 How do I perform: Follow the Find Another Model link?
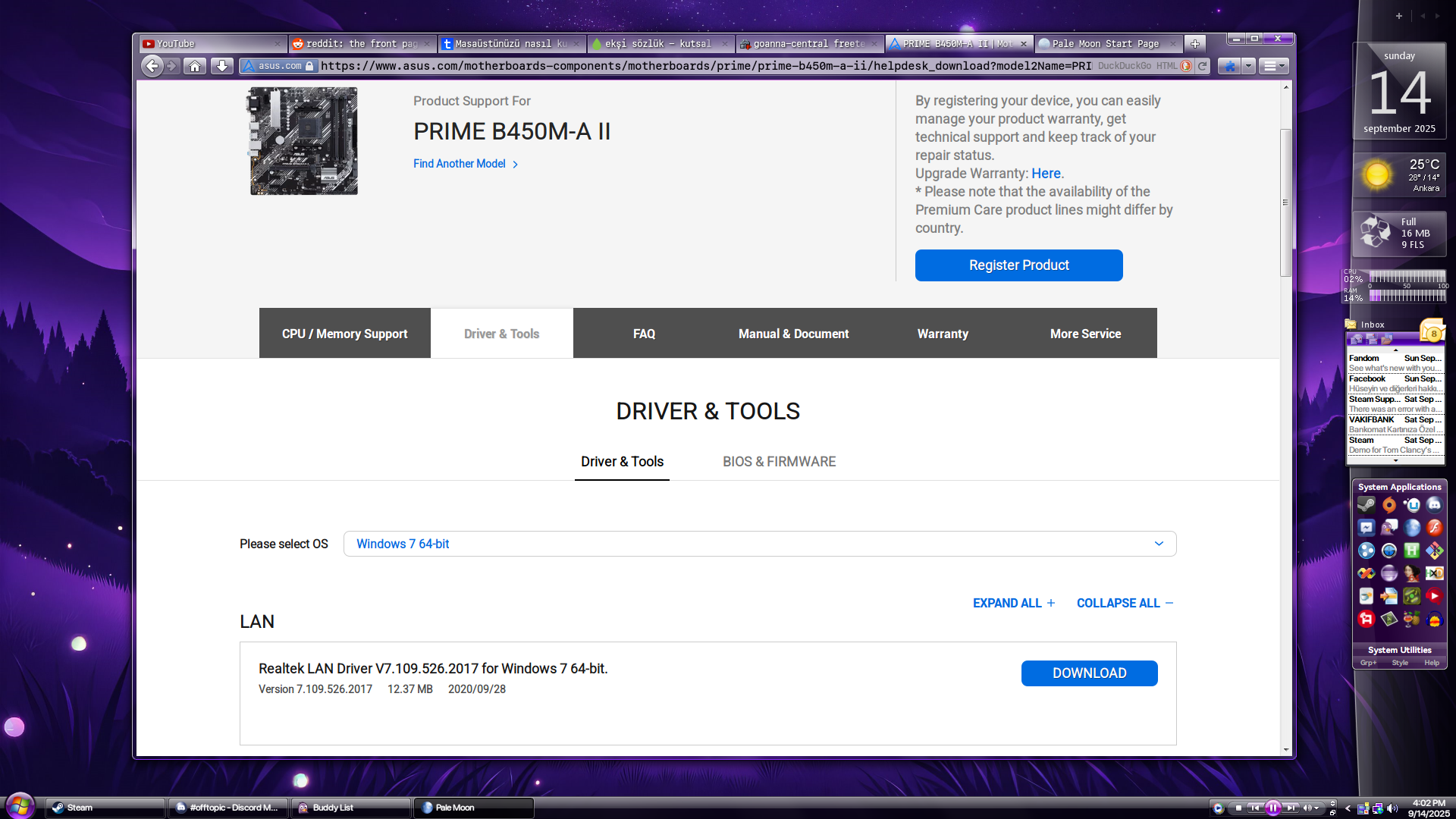(x=466, y=164)
